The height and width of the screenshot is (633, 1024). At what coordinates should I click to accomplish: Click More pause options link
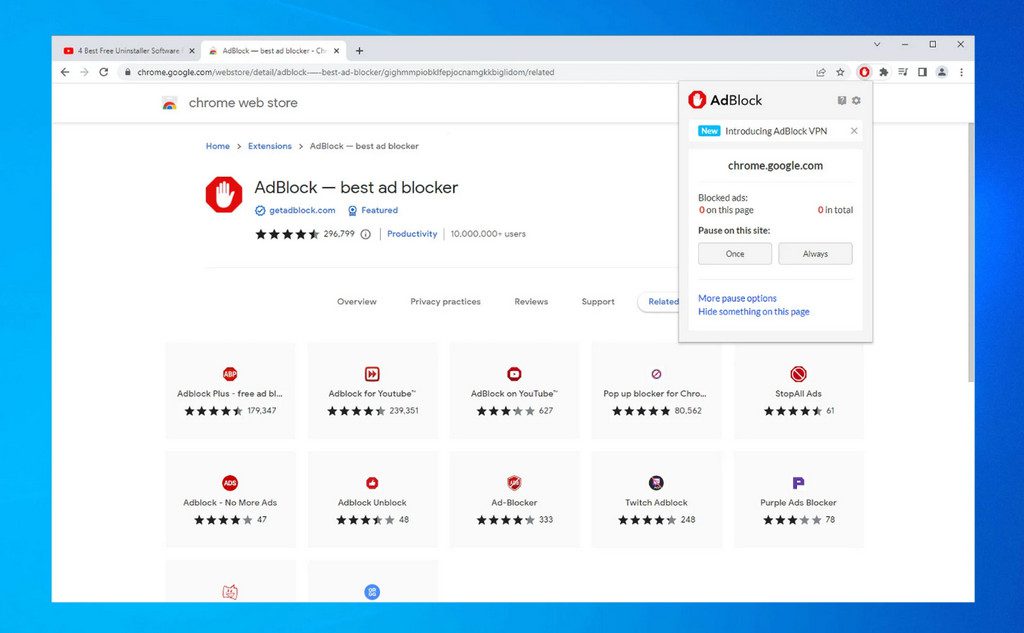tap(737, 298)
